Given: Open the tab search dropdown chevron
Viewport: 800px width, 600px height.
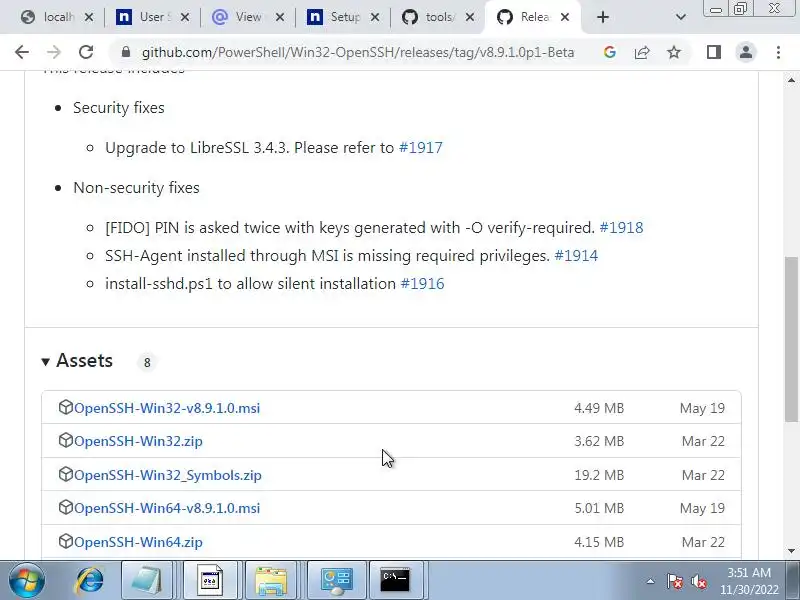Looking at the screenshot, I should tap(681, 17).
